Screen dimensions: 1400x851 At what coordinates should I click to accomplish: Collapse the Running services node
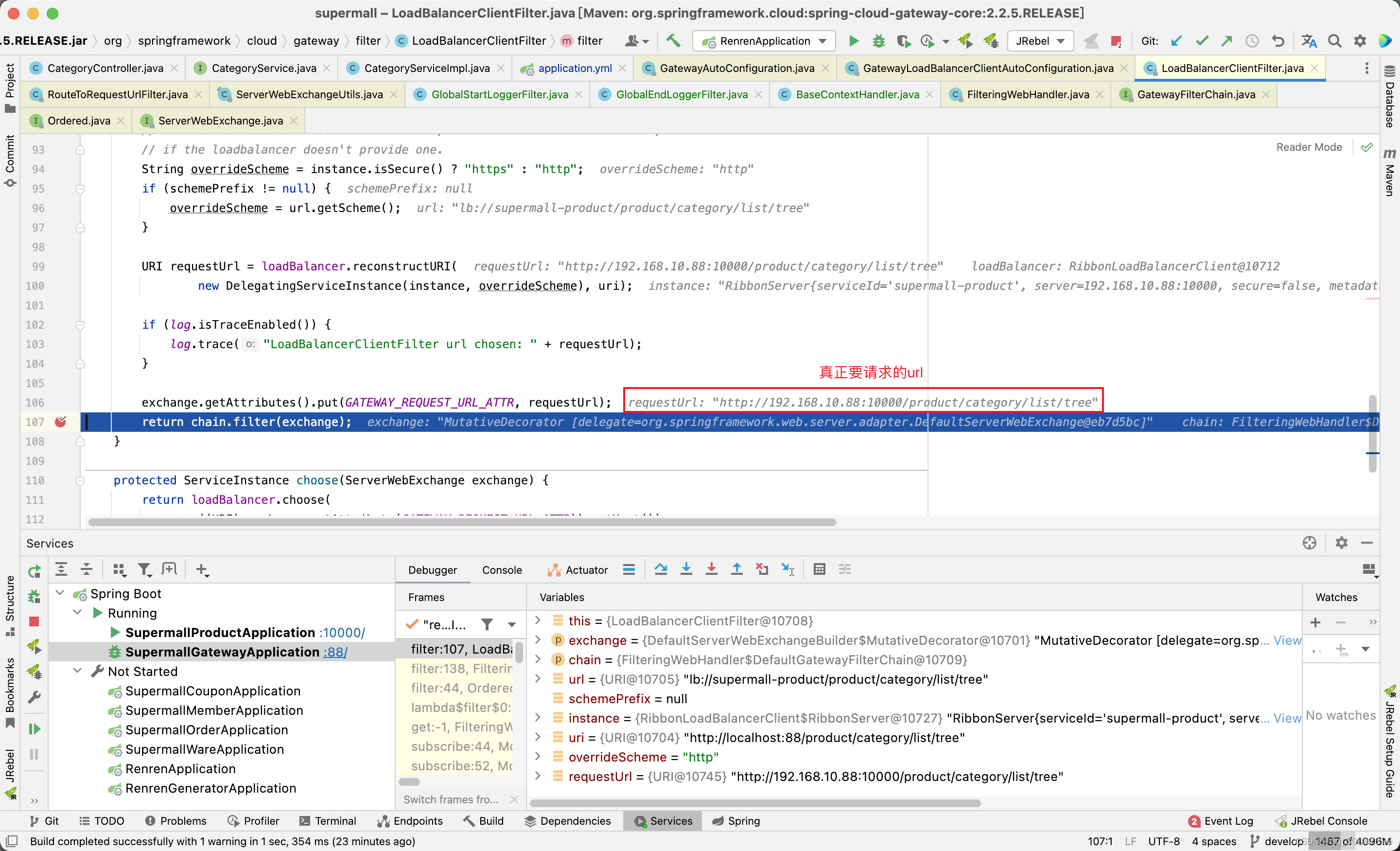coord(78,613)
